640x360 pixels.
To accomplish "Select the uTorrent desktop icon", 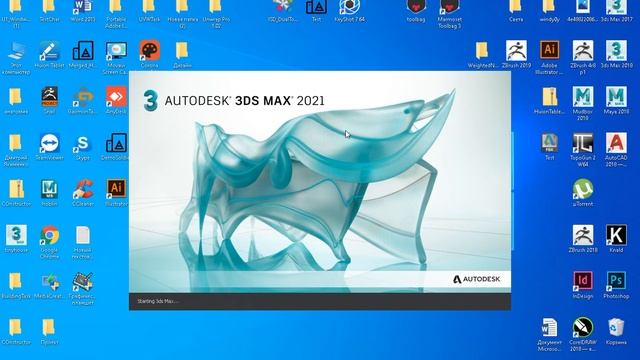I will [583, 193].
